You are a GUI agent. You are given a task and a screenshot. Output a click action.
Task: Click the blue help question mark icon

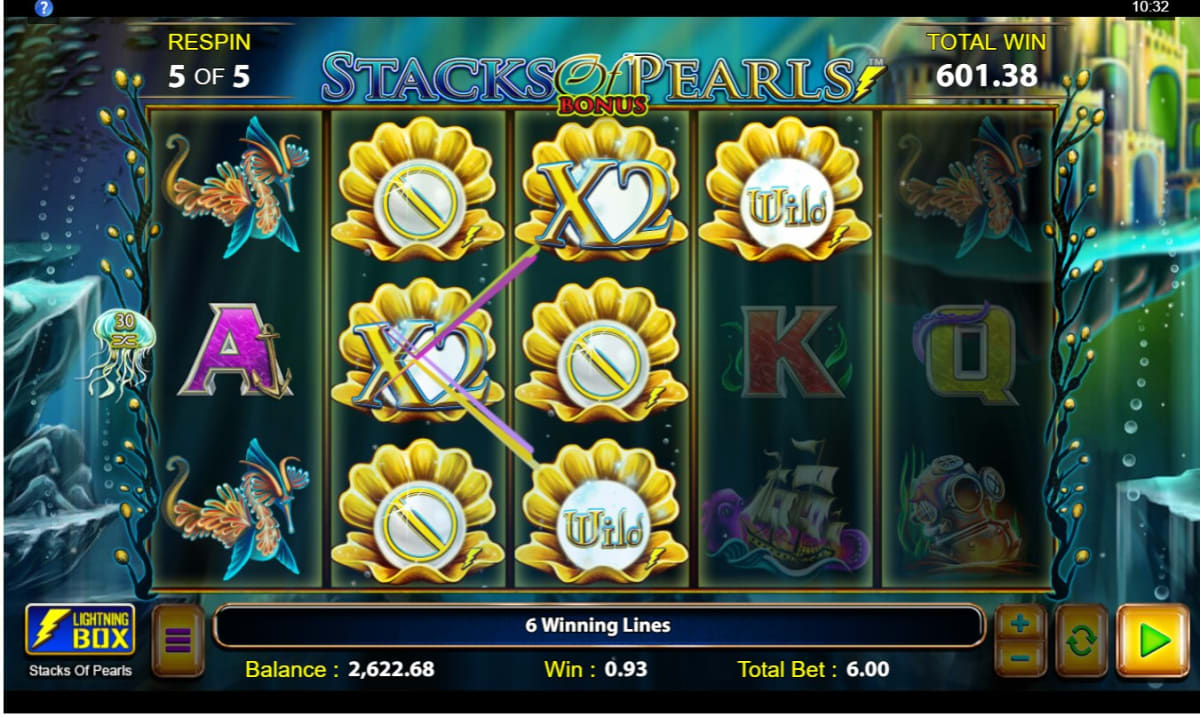tap(43, 8)
